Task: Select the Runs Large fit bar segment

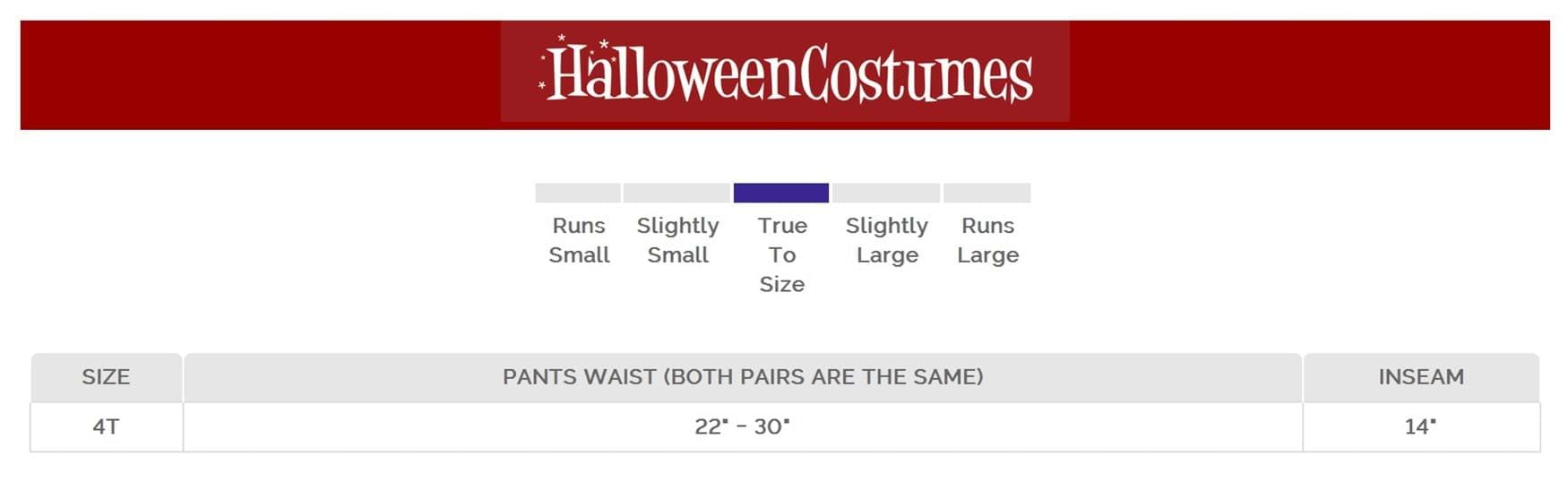Action: click(987, 193)
